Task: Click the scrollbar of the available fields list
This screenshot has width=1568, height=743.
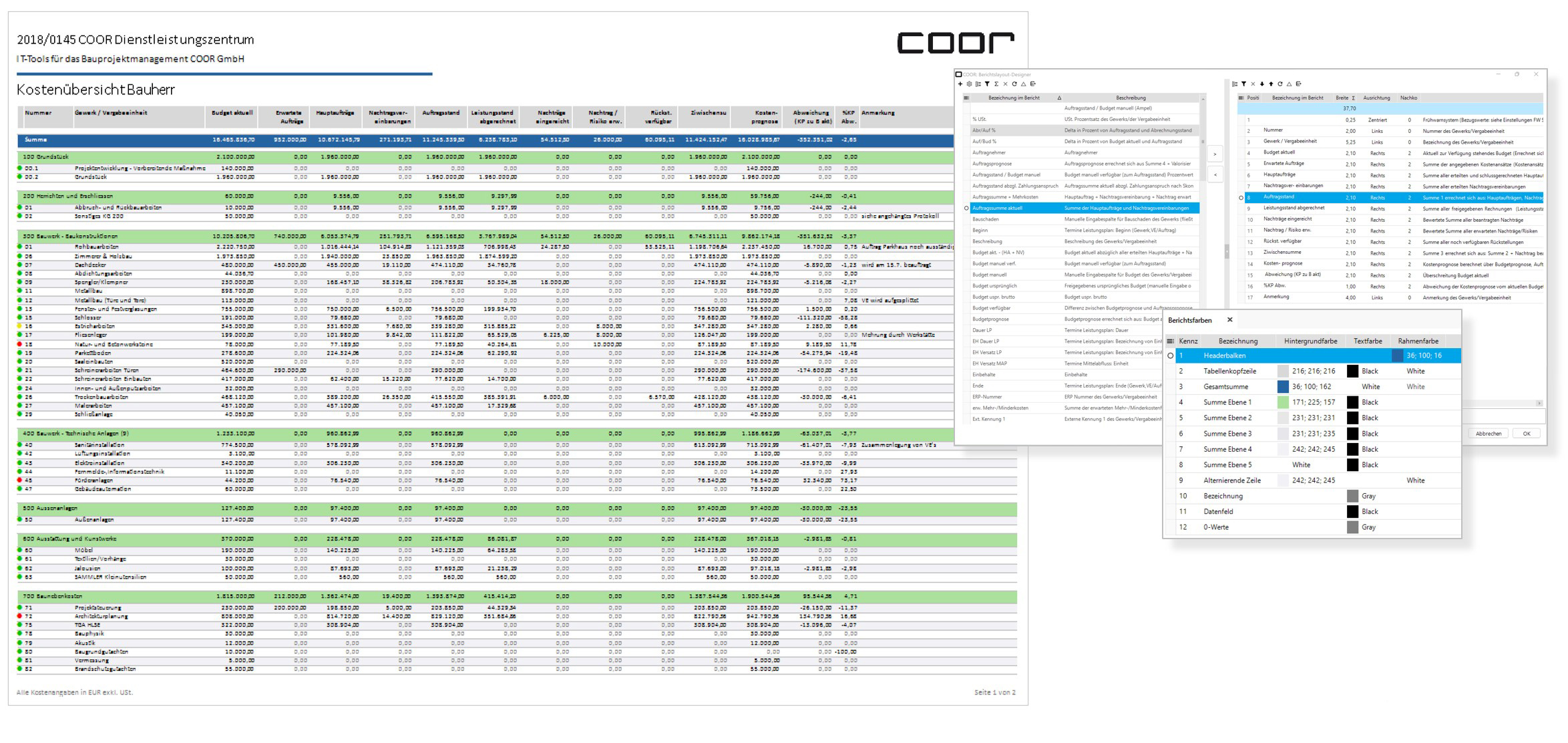Action: point(1203,141)
